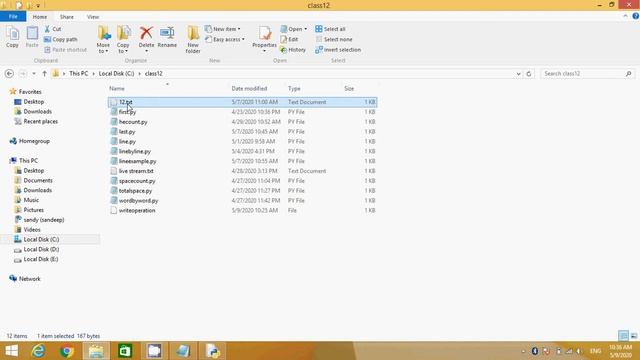The image size is (640, 360).
Task: Sort by Date modified column
Action: (249, 88)
